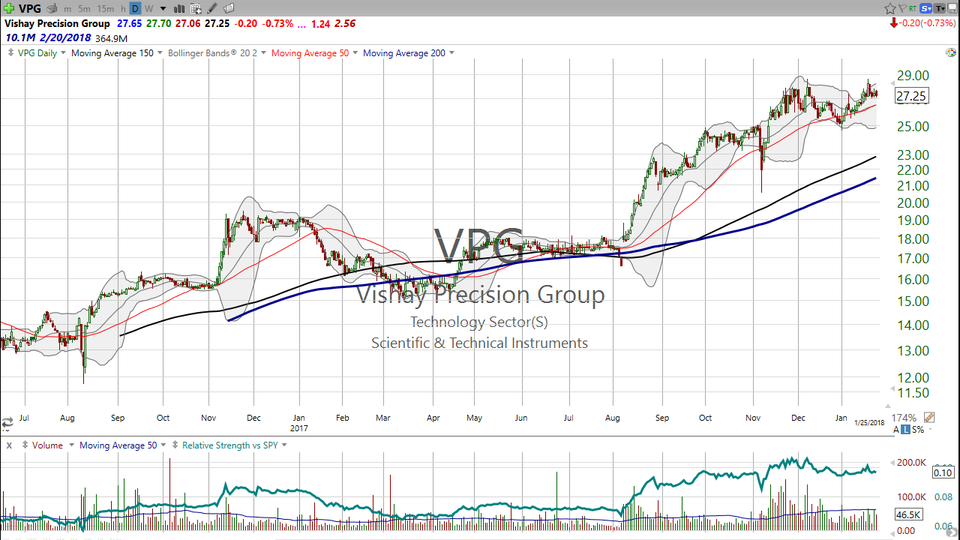Toggle percent scale S%
The height and width of the screenshot is (540, 960).
pos(918,430)
